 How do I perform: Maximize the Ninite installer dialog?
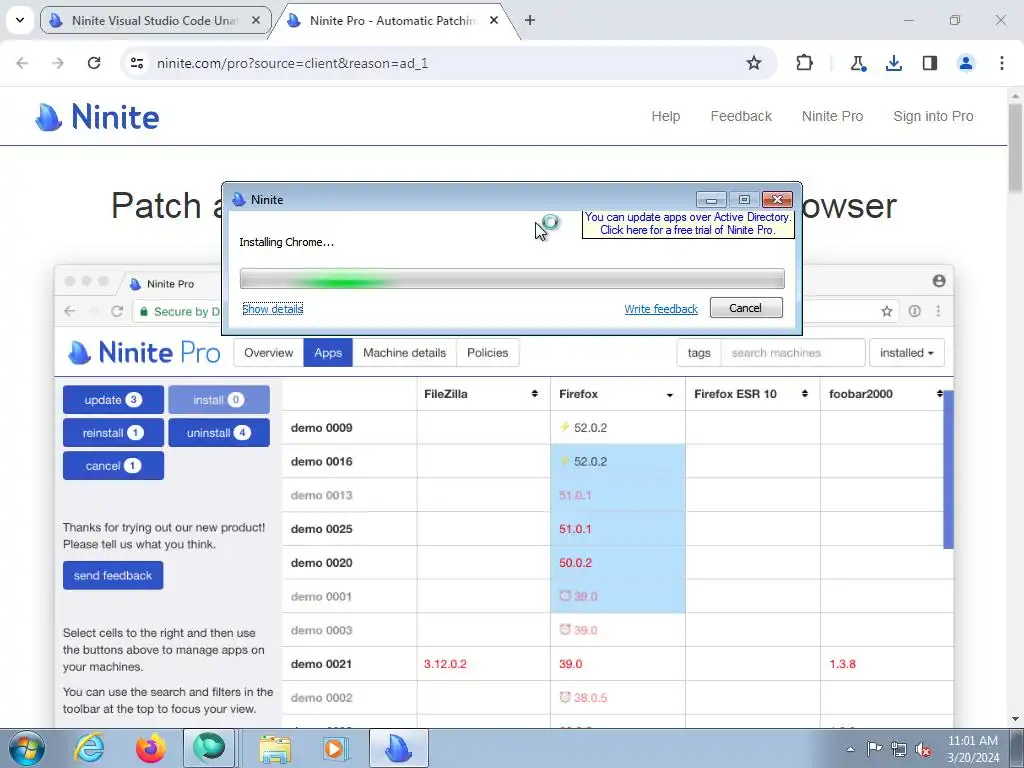[744, 199]
